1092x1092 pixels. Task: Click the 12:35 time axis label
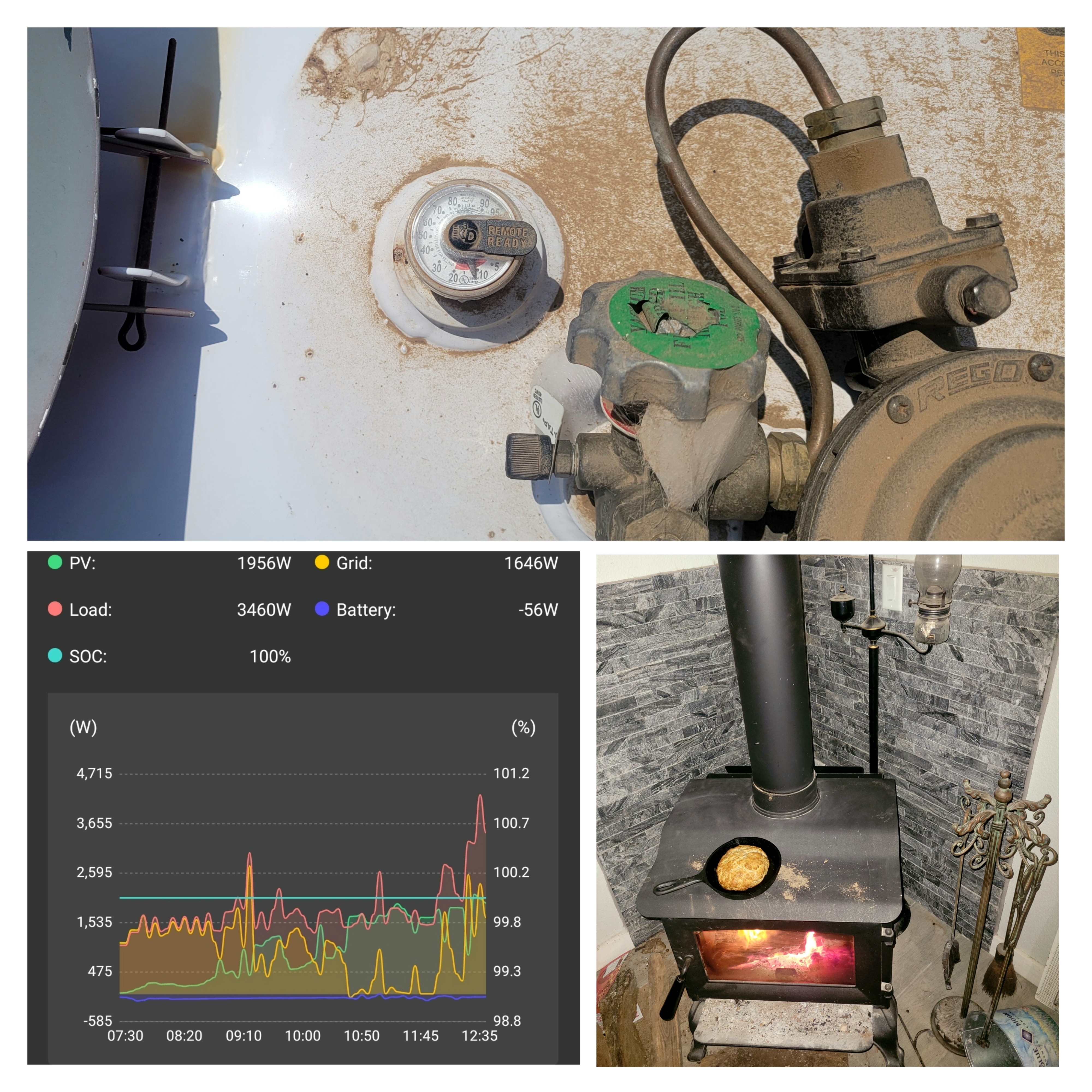(x=479, y=1035)
